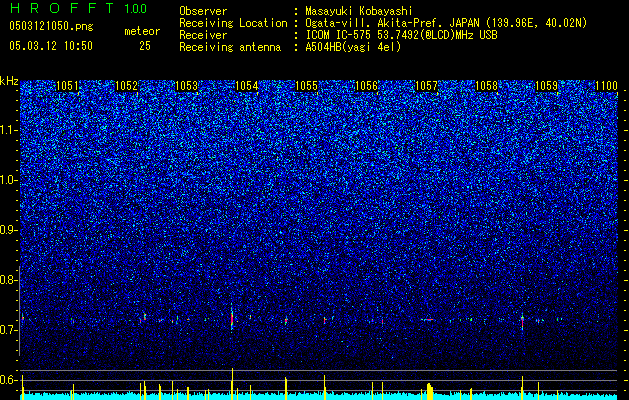Click the 1059 time marker label
The image size is (629, 400).
[x=546, y=86]
